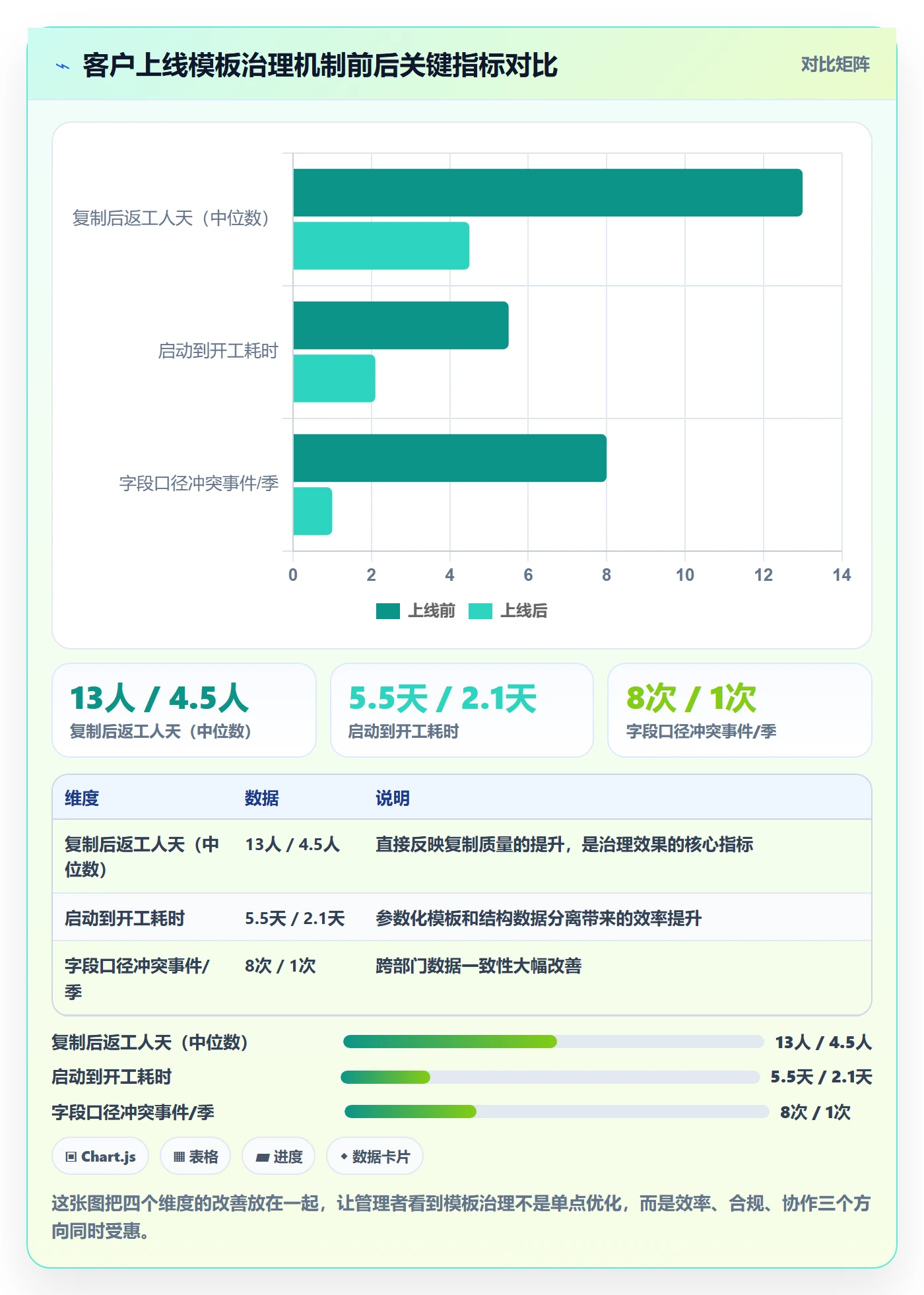This screenshot has height=1295, width=924.
Task: Click the x-axis tick label 14
Action: click(841, 575)
